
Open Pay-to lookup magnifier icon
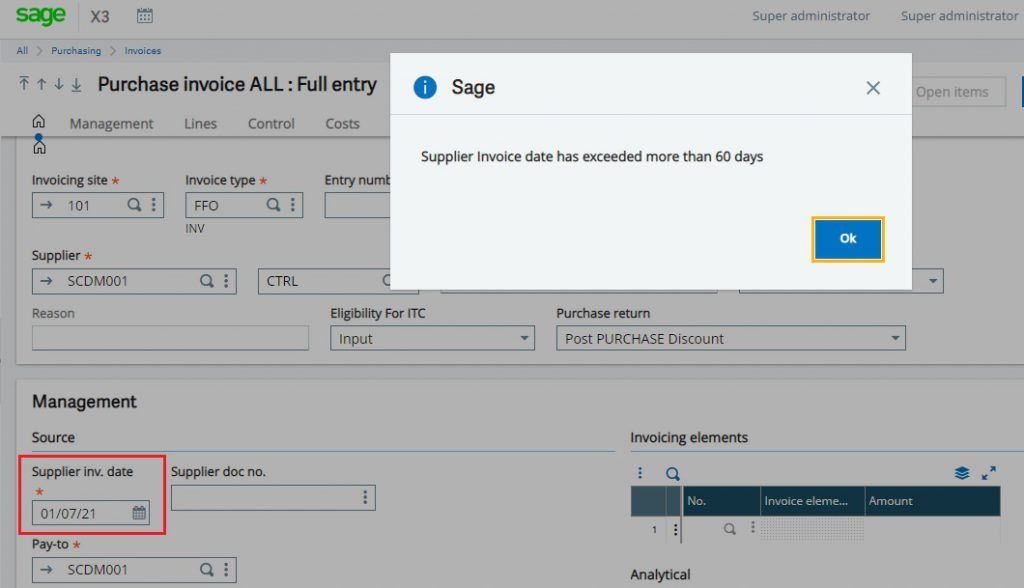coord(206,570)
